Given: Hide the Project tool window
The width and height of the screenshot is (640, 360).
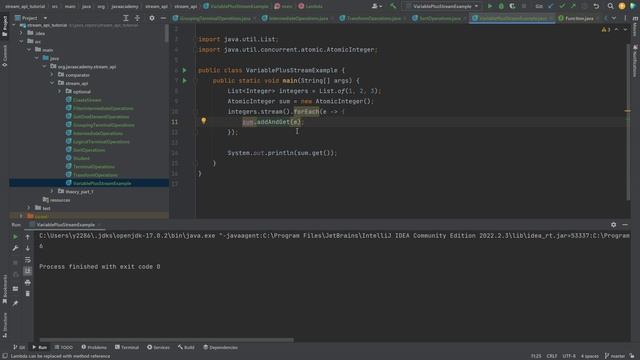Looking at the screenshot, I should [x=163, y=18].
